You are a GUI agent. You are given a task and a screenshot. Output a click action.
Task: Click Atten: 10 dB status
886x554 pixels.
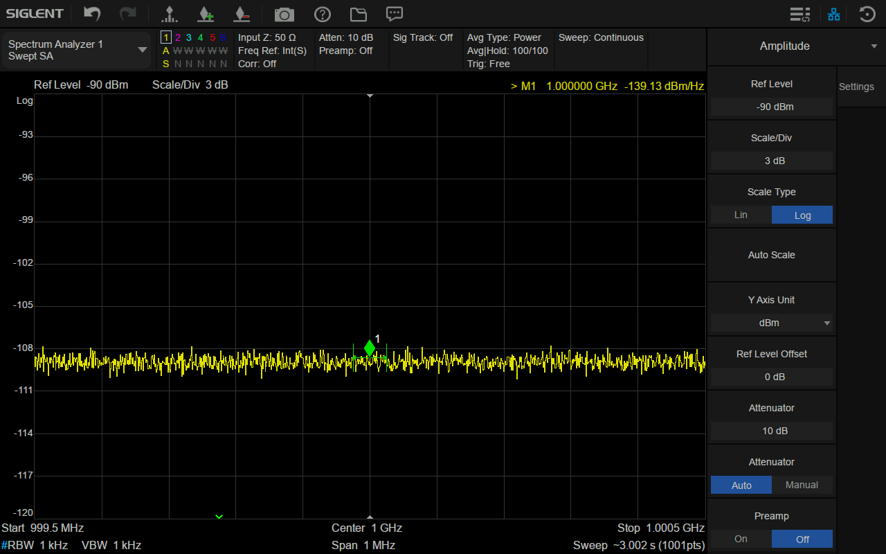[x=346, y=37]
